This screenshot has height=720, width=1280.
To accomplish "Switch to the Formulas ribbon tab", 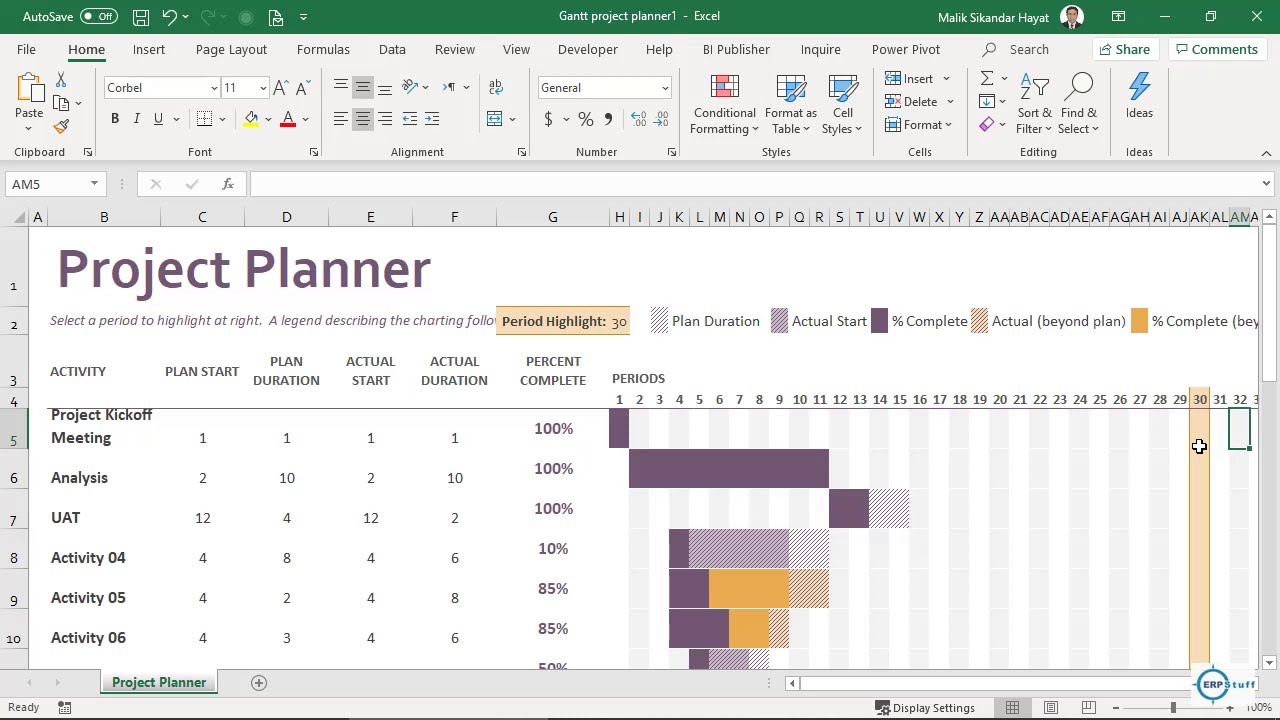I will [x=323, y=49].
